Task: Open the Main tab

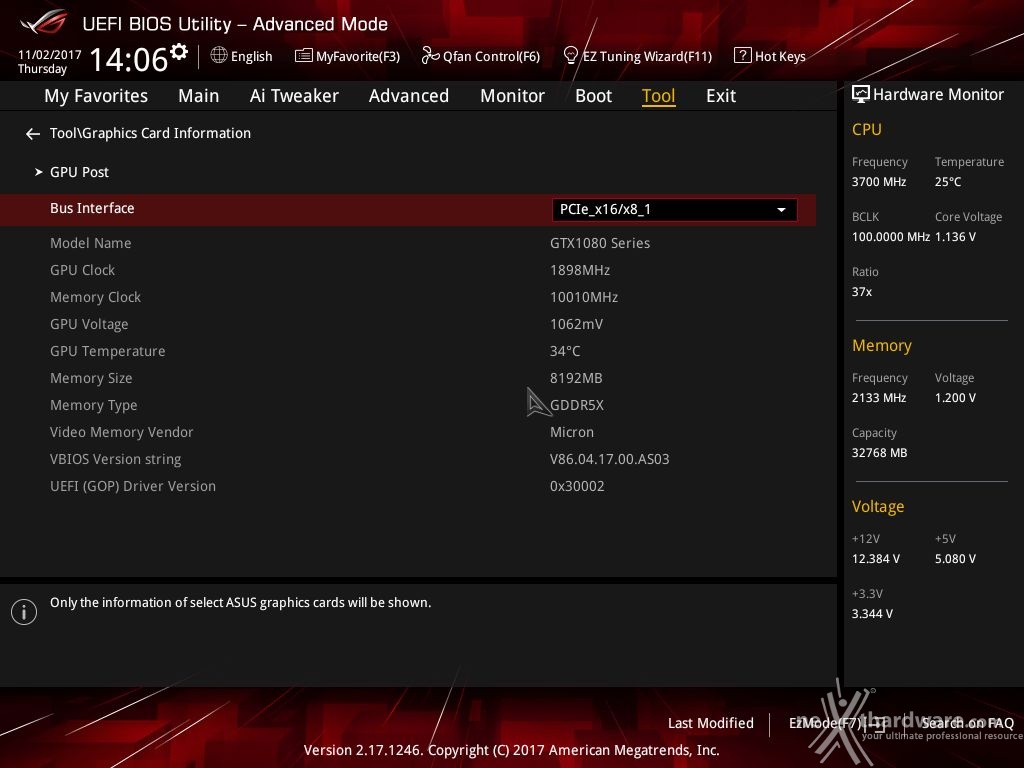Action: coord(199,96)
